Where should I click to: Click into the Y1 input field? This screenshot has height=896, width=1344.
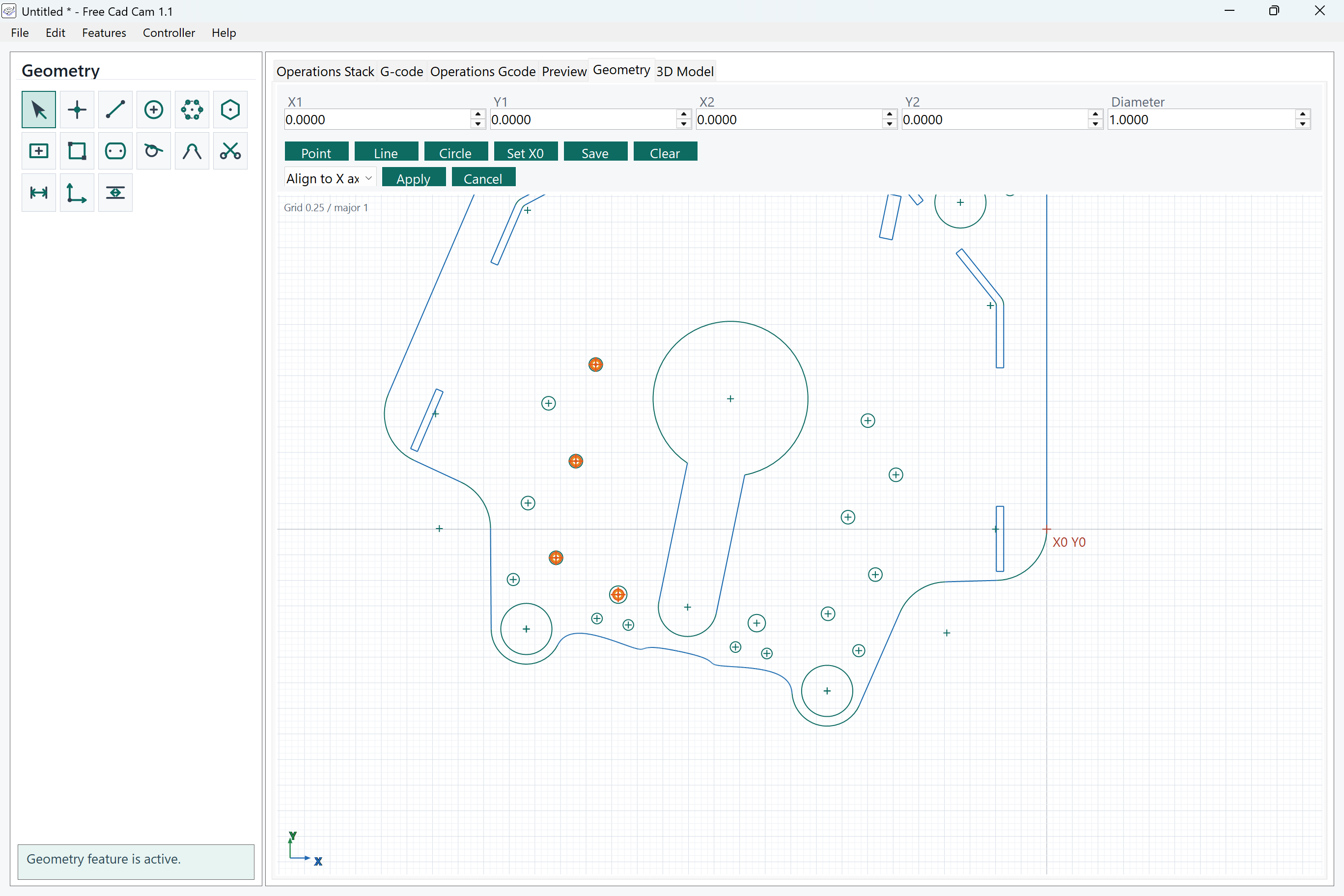pos(584,119)
